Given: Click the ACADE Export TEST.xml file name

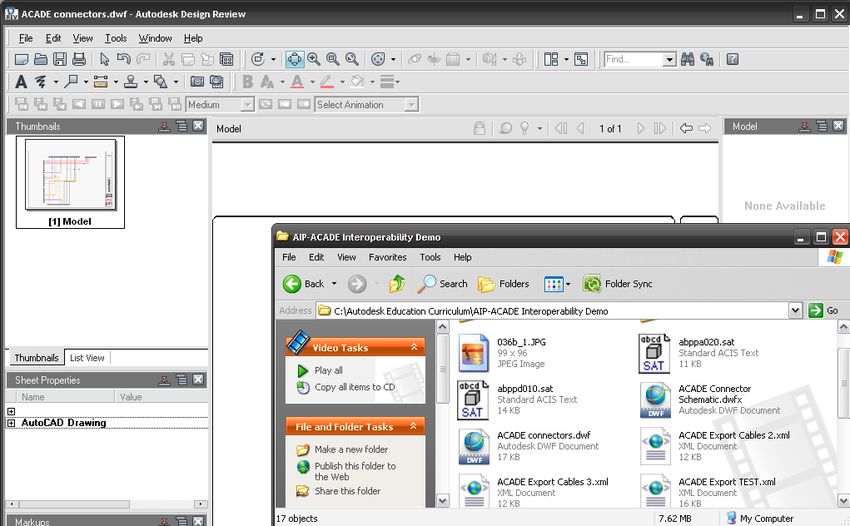Looking at the screenshot, I should 727,482.
